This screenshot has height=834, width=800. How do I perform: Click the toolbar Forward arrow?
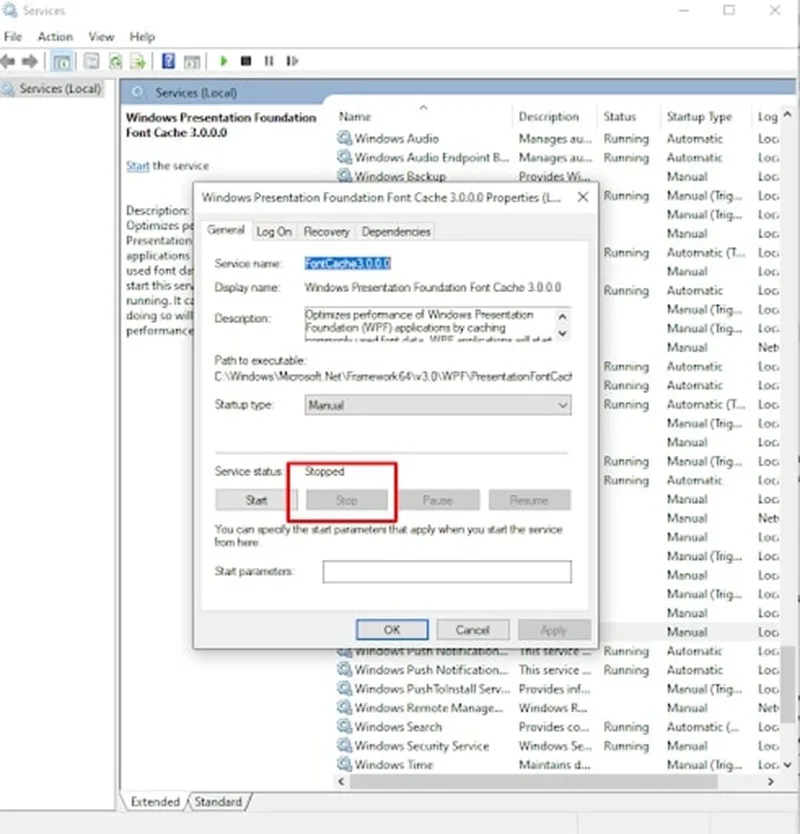click(x=30, y=61)
